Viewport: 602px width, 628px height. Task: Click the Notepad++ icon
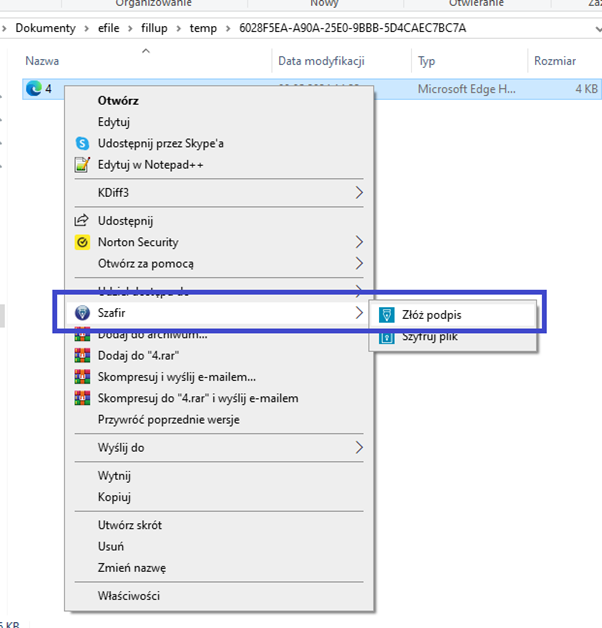82,165
